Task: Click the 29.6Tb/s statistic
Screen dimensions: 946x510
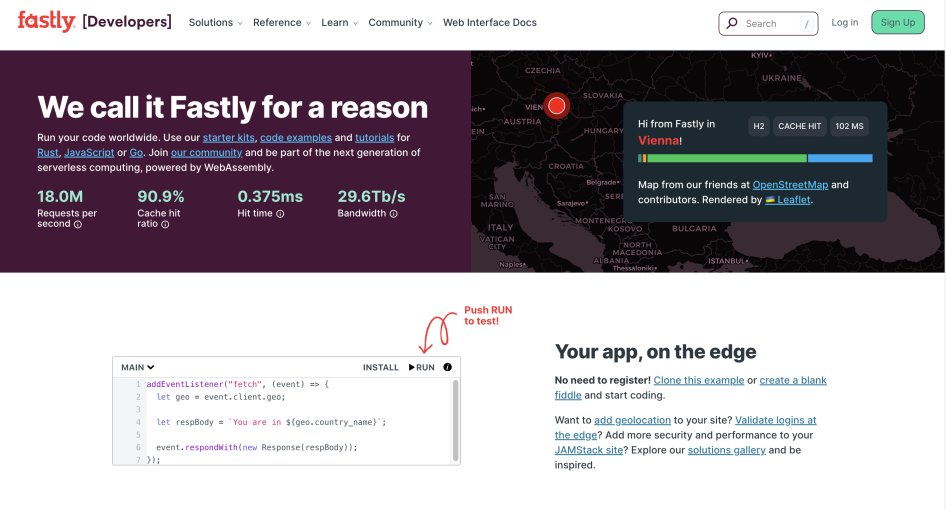Action: pos(371,197)
